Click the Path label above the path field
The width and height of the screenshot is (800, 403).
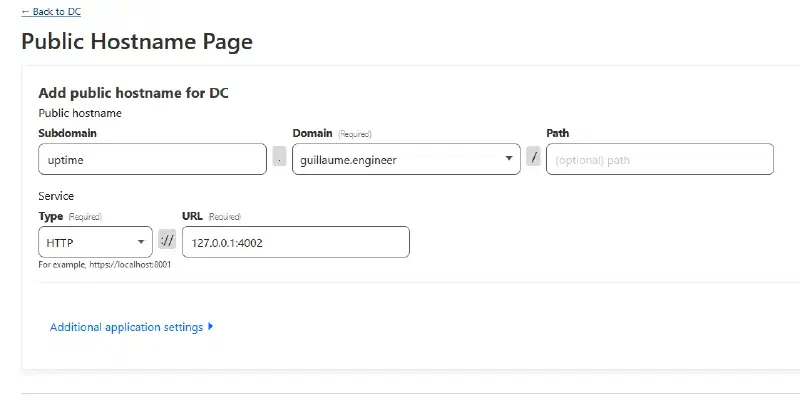click(558, 133)
